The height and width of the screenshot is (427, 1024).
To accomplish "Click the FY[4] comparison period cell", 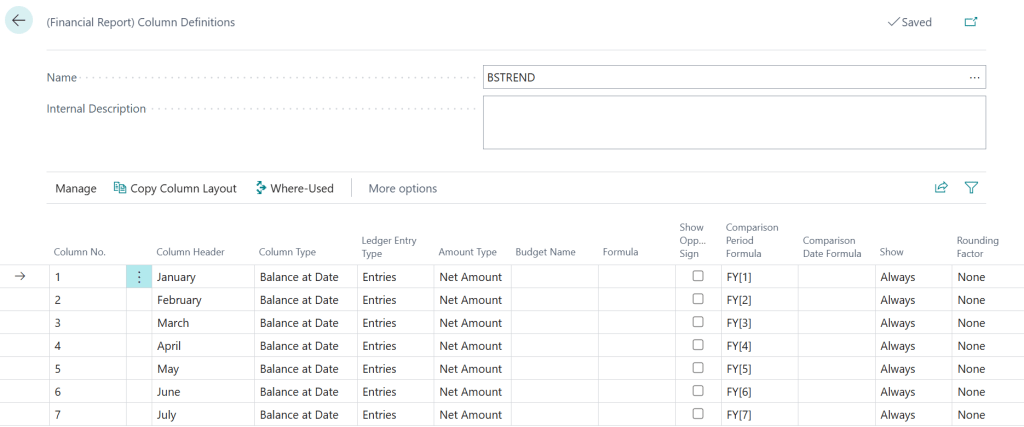I will 760,345.
